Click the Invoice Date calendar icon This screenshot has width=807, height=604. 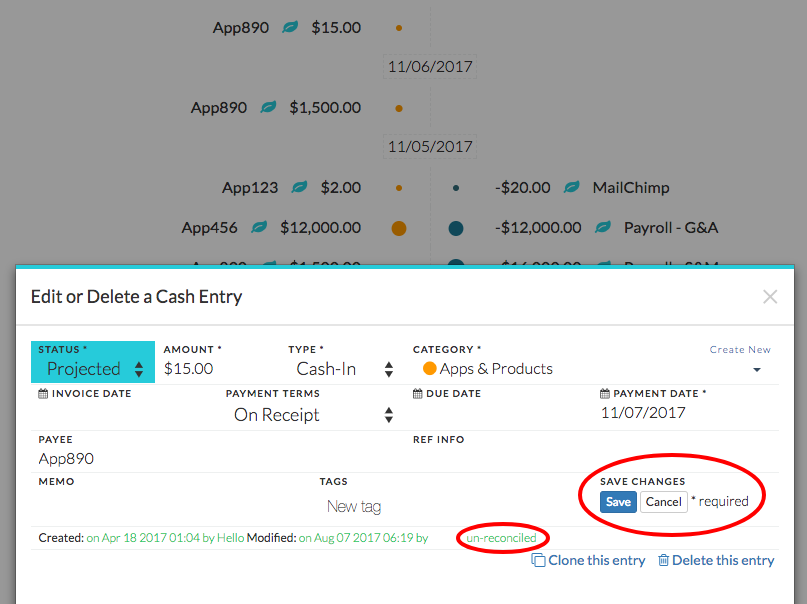(43, 394)
